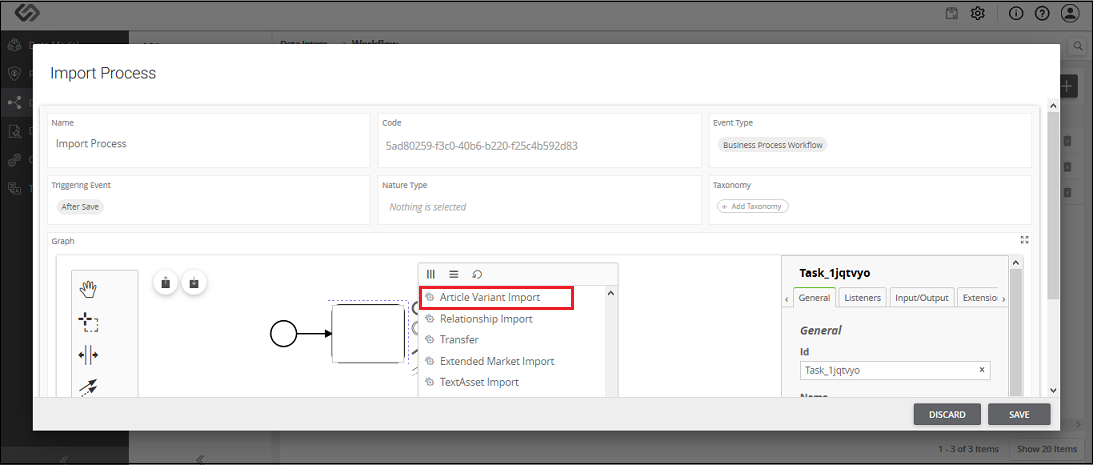The height and width of the screenshot is (465, 1093).
Task: Clear the Id field with the x
Action: (x=981, y=370)
